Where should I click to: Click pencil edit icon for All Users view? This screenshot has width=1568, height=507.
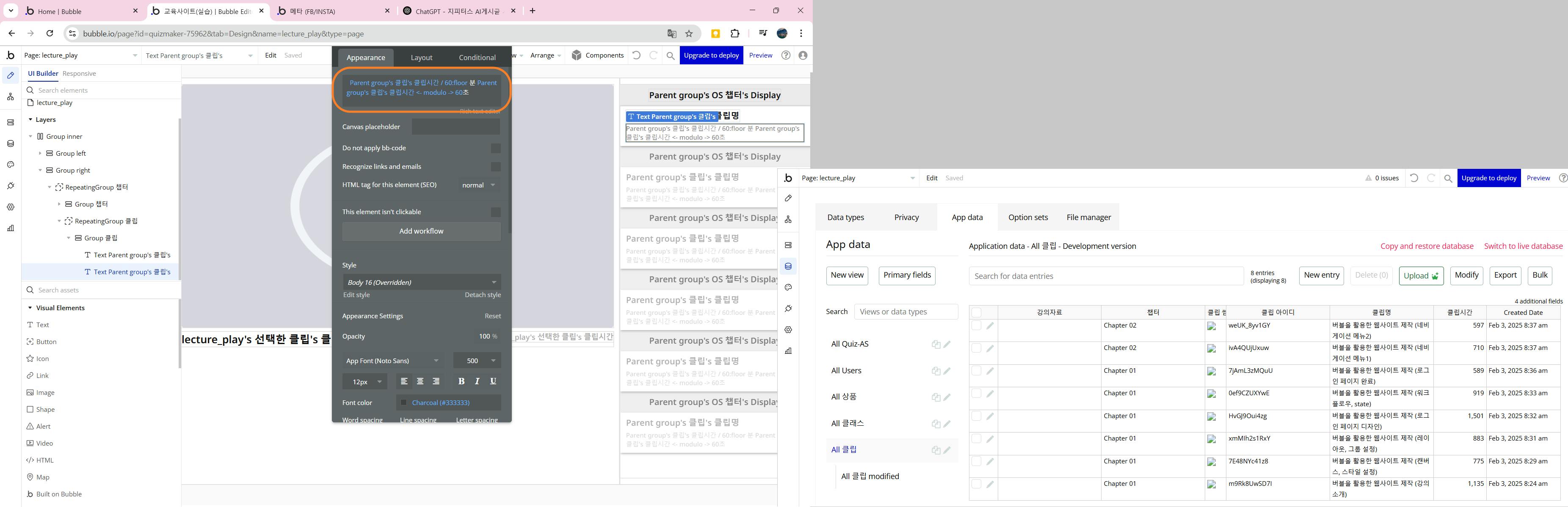[x=947, y=371]
